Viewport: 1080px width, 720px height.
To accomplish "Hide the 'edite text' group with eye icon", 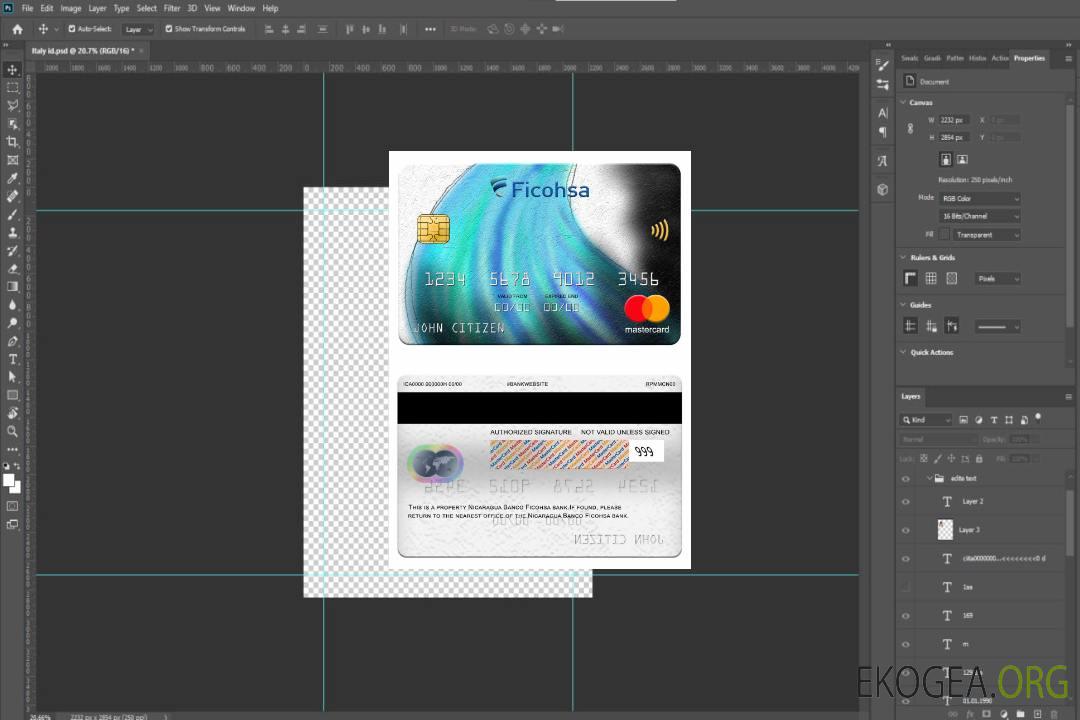I will 906,479.
